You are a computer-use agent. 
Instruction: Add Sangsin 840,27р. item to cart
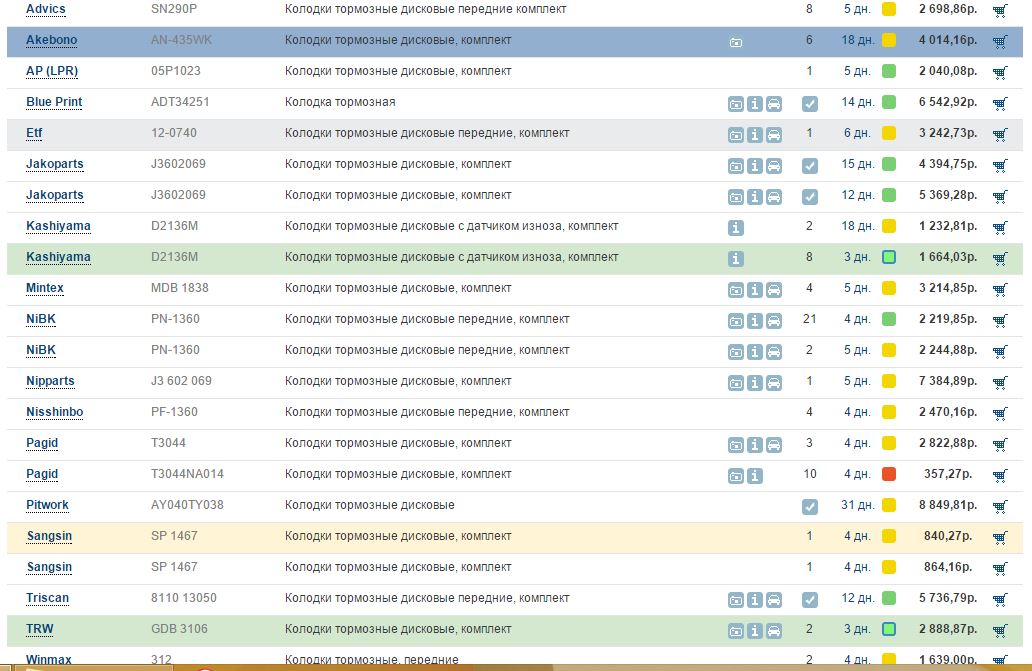pyautogui.click(x=999, y=537)
